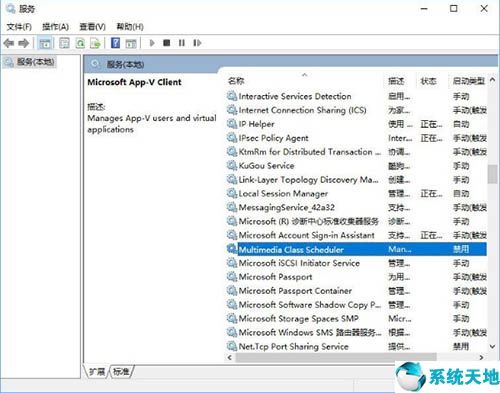This screenshot has height=393, width=500.
Task: Select Microsoft (R) 诊断中心标准收集器服务 row
Action: pyautogui.click(x=356, y=221)
